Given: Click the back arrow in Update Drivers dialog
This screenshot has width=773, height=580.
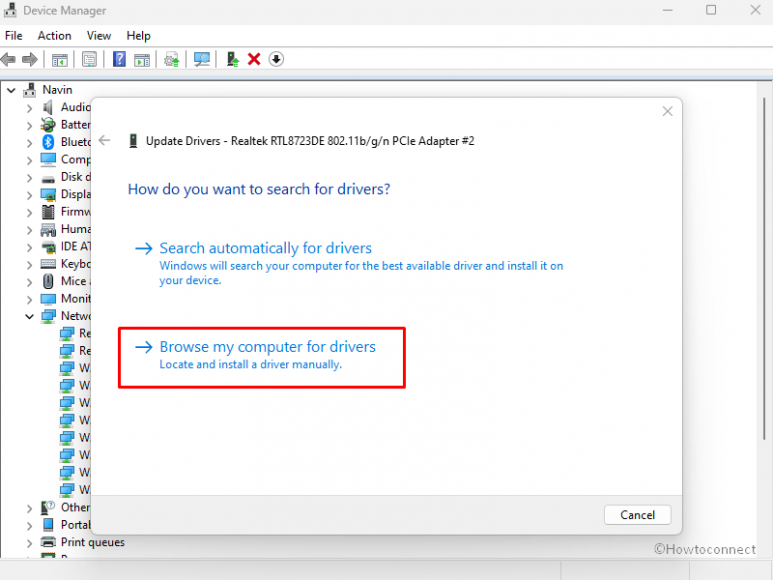Looking at the screenshot, I should pyautogui.click(x=105, y=140).
